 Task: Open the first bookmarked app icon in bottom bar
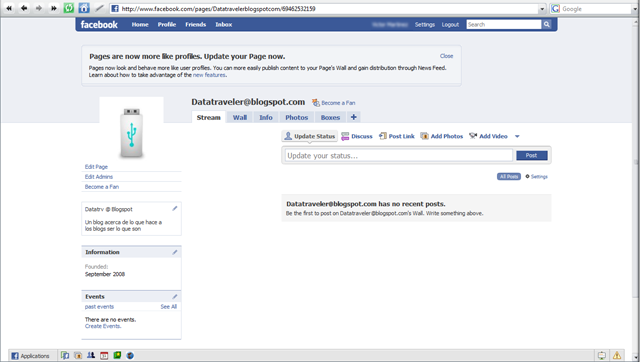(65, 355)
